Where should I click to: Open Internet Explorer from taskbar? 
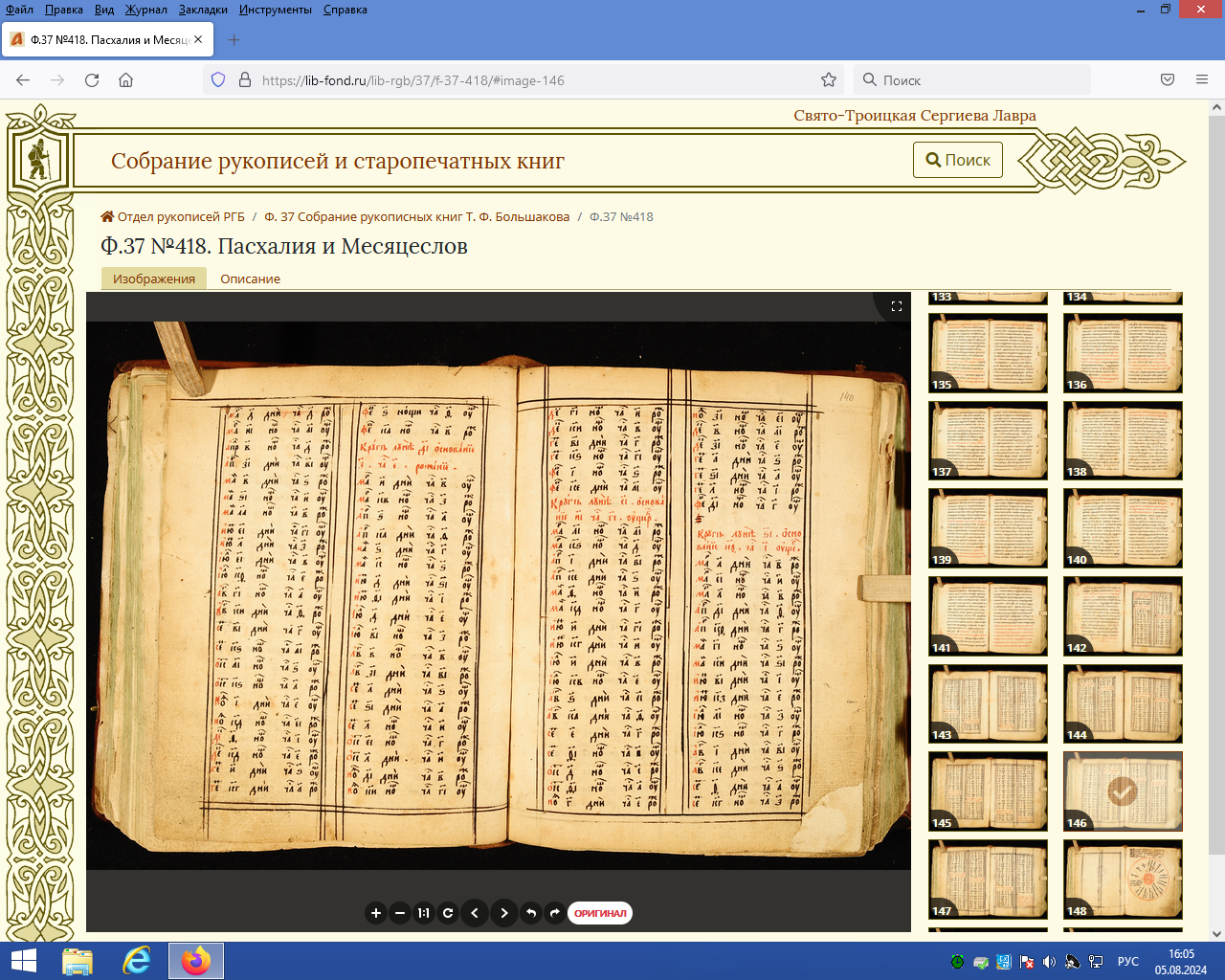click(137, 961)
